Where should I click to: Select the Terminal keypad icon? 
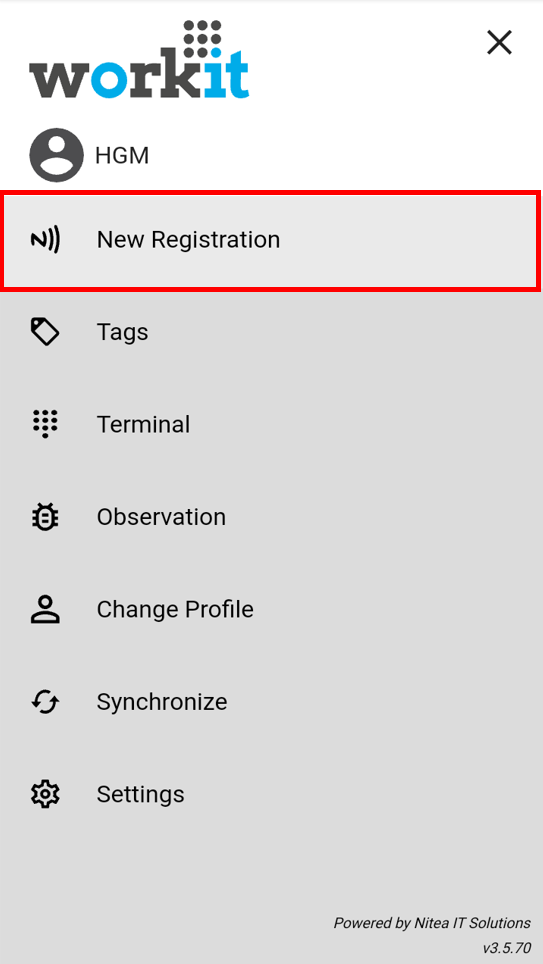45,424
